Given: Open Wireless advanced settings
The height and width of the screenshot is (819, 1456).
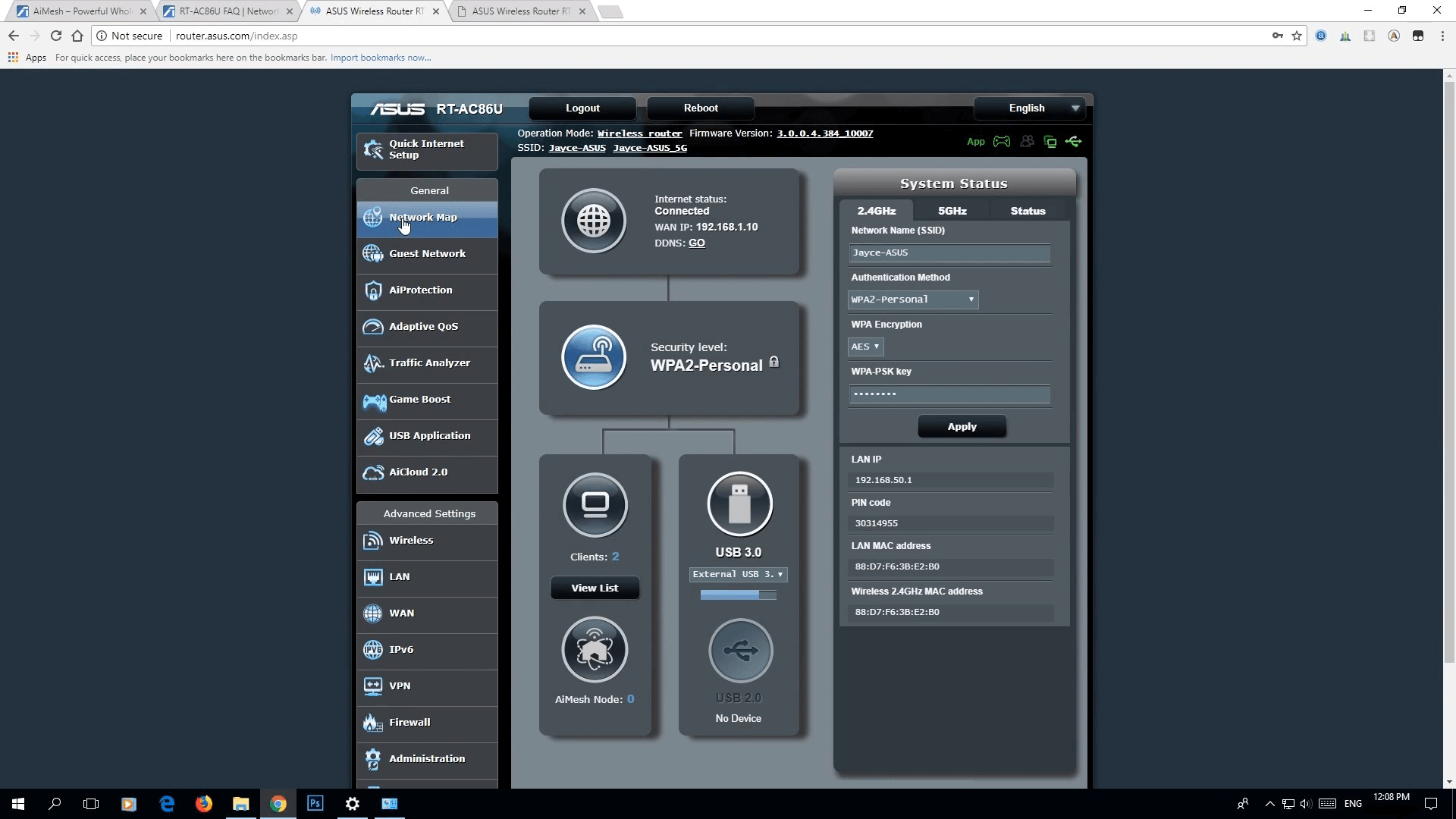Looking at the screenshot, I should [x=427, y=541].
